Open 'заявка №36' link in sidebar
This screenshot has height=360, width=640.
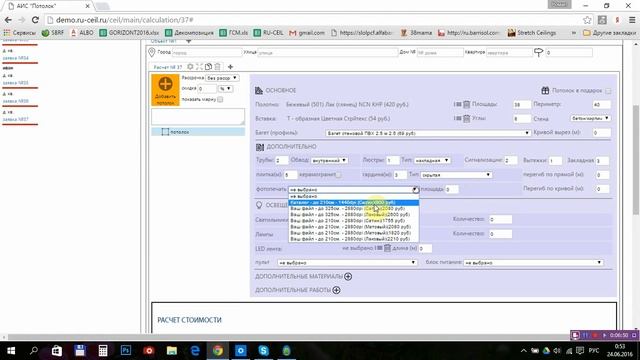pos(16,101)
